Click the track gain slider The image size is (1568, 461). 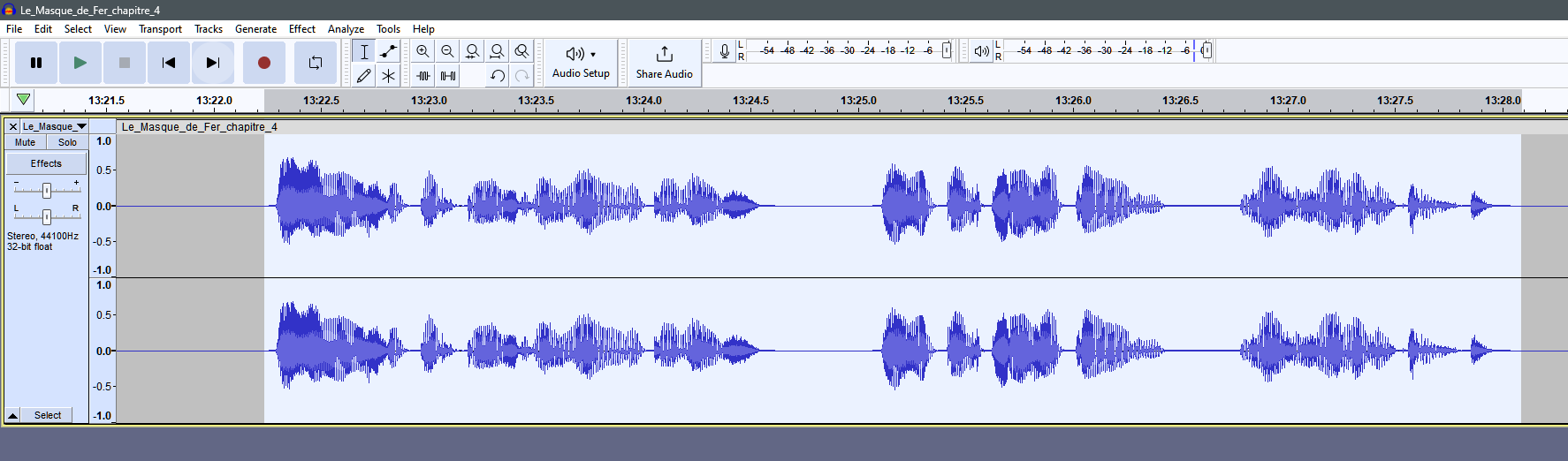point(47,190)
